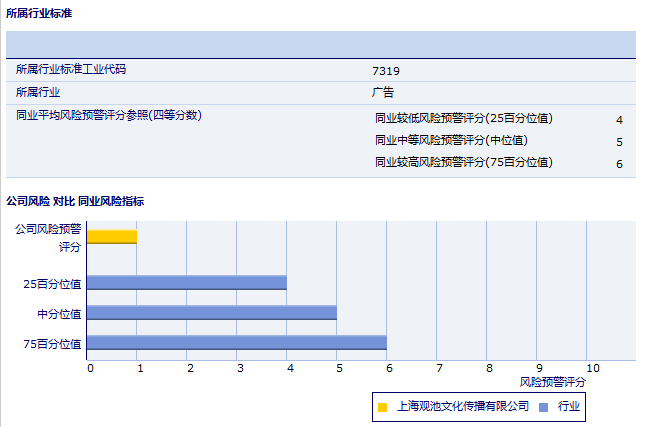Click the 所属行业标准工业代码 label
This screenshot has height=427, width=662.
pos(71,69)
